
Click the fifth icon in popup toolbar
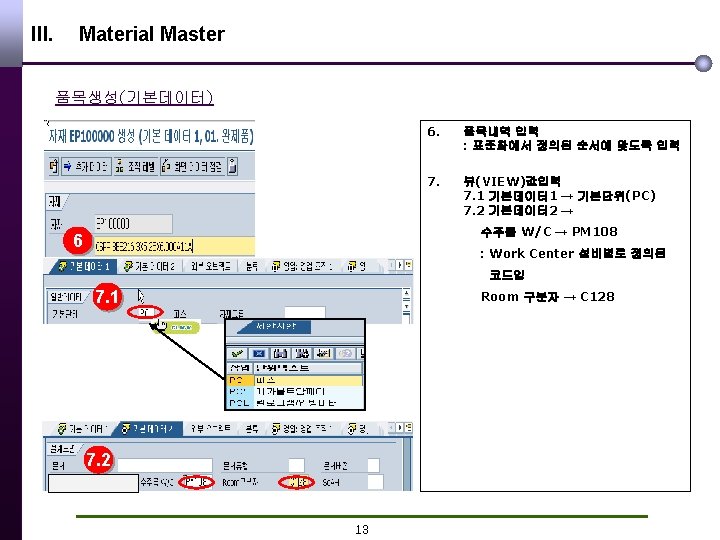[x=324, y=354]
